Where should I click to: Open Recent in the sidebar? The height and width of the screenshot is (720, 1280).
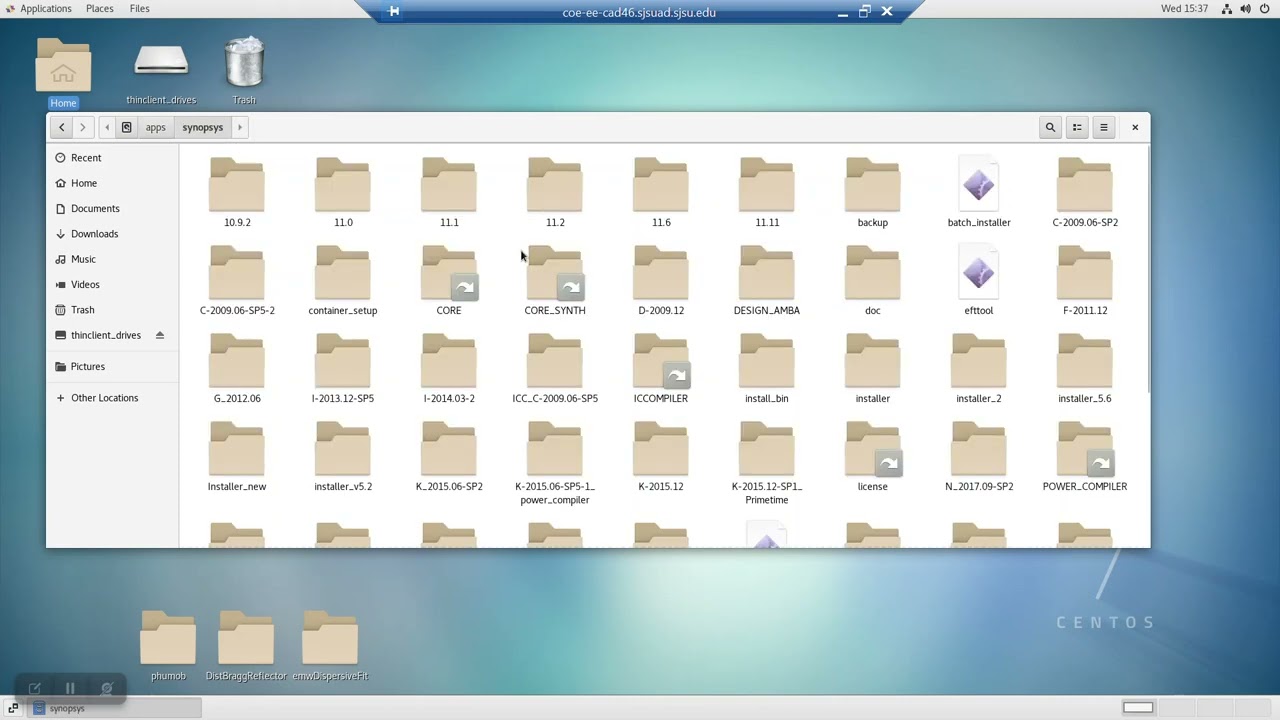pos(113,158)
